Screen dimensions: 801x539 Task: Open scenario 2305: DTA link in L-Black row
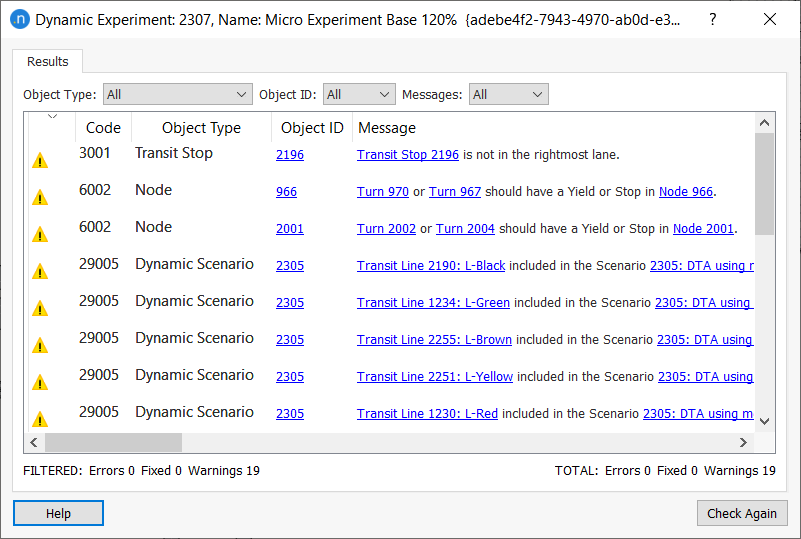point(702,266)
